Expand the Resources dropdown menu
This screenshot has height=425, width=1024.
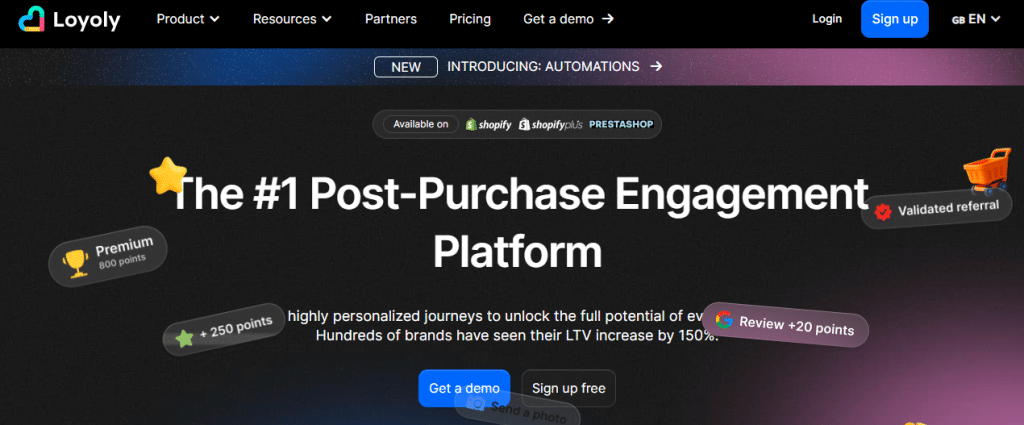tap(292, 19)
